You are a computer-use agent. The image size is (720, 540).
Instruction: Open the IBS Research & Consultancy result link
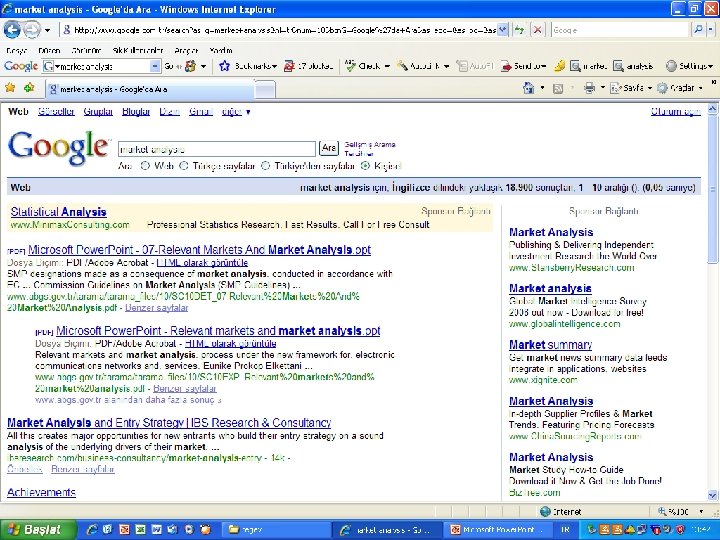click(x=169, y=422)
